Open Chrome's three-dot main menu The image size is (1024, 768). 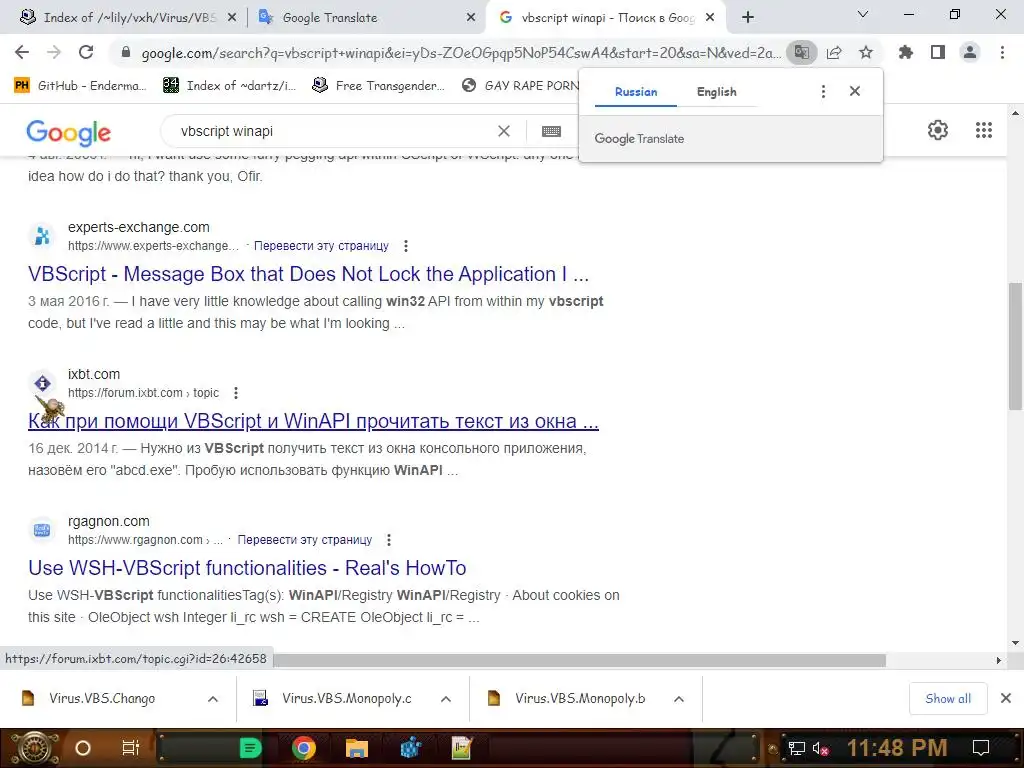coord(1002,52)
